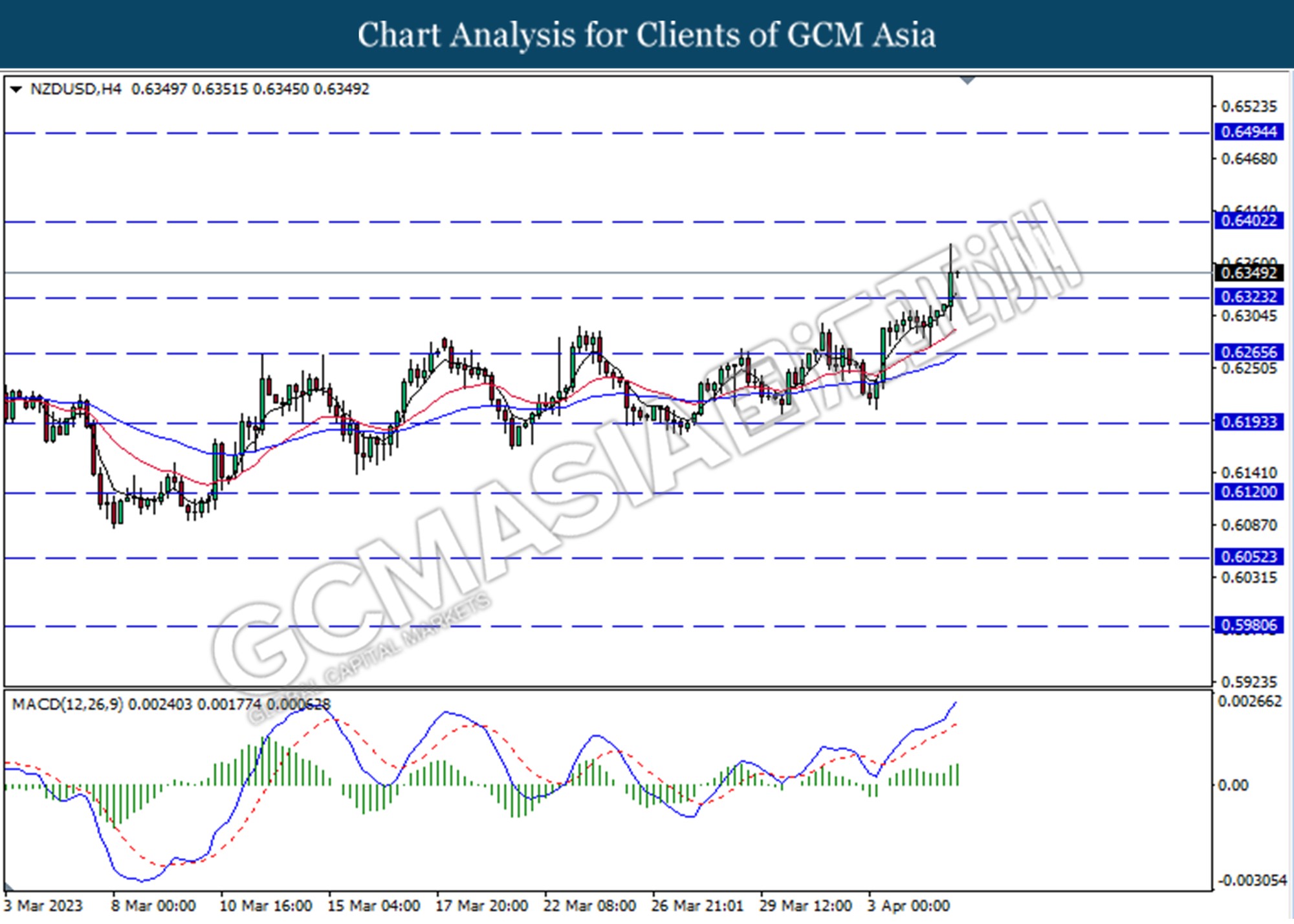Click the 22 Mar 08:00 time label

589,905
